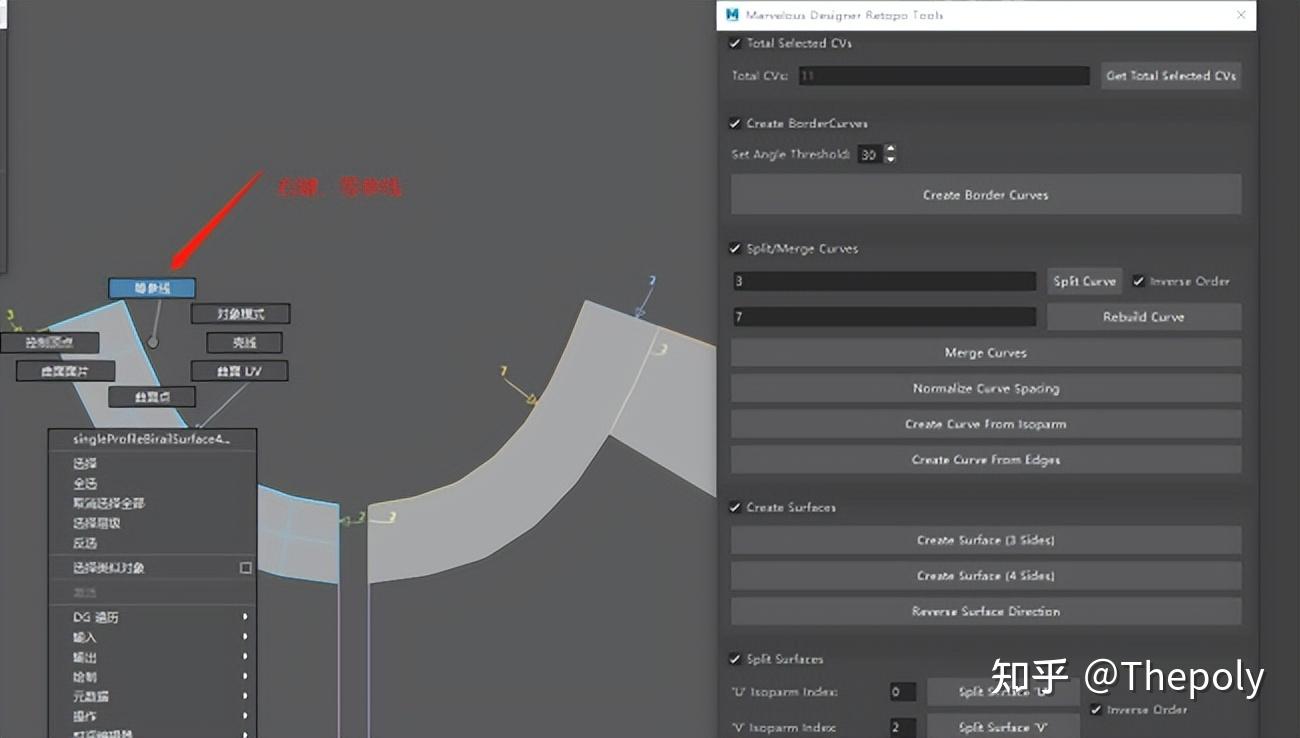Screen dimensions: 1300x738
Task: Choose 等参线 in the marking menu
Action: [152, 288]
